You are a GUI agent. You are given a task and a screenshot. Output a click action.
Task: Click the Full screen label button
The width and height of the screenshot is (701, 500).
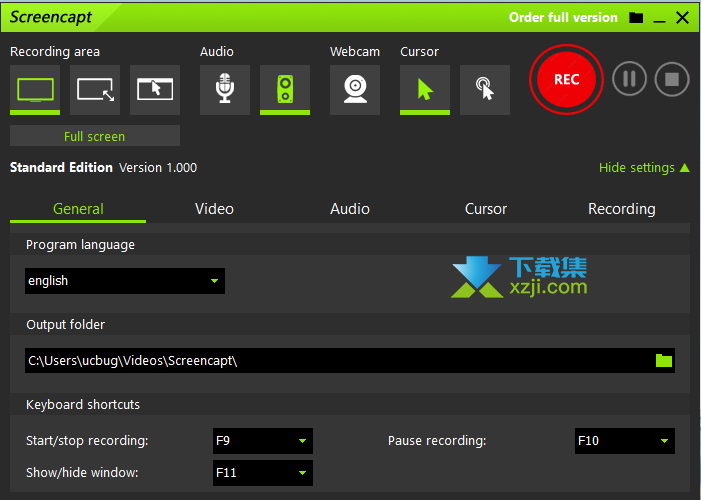[x=95, y=136]
